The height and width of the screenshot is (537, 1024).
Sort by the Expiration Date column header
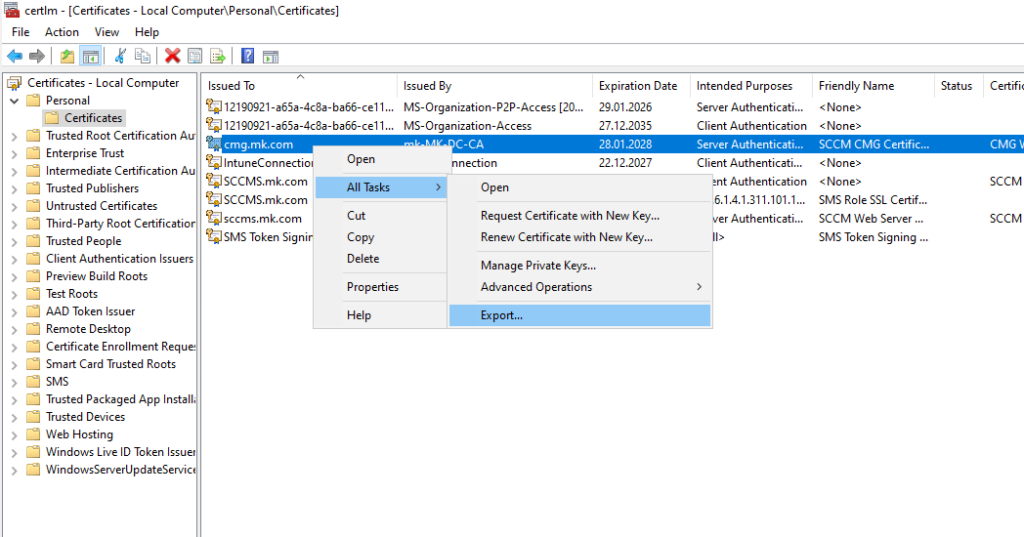tap(637, 86)
